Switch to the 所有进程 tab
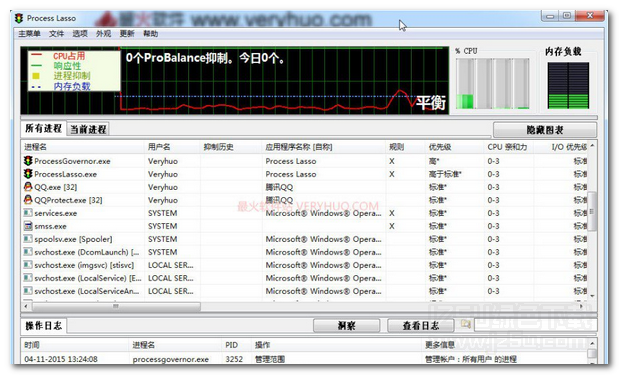The width and height of the screenshot is (619, 375). 43,128
